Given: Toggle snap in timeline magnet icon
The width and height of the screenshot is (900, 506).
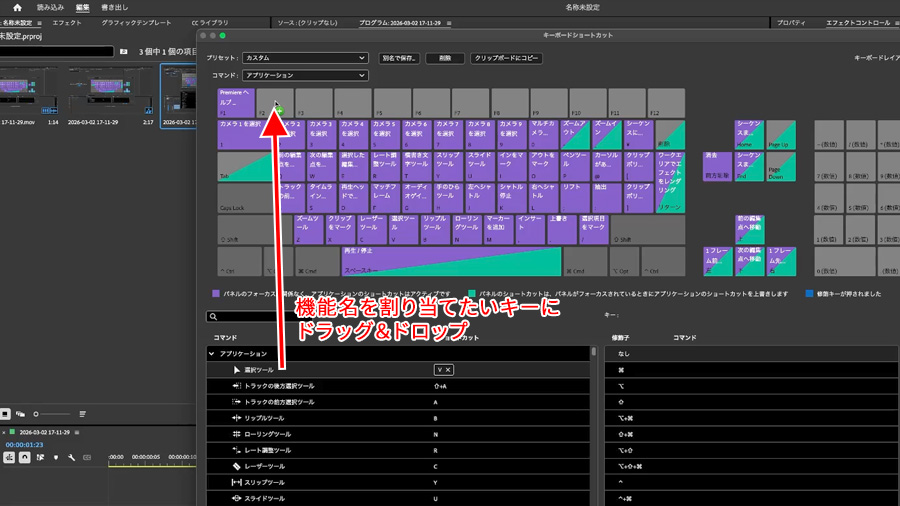Looking at the screenshot, I should coord(25,457).
